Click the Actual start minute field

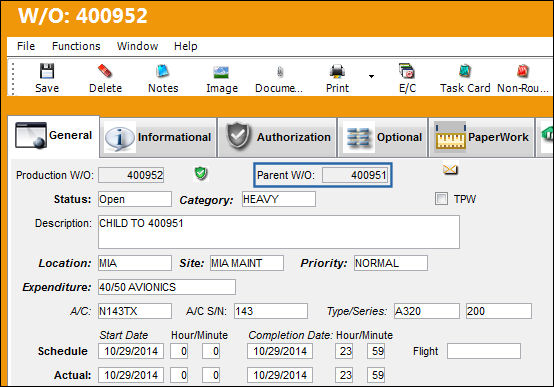211,375
